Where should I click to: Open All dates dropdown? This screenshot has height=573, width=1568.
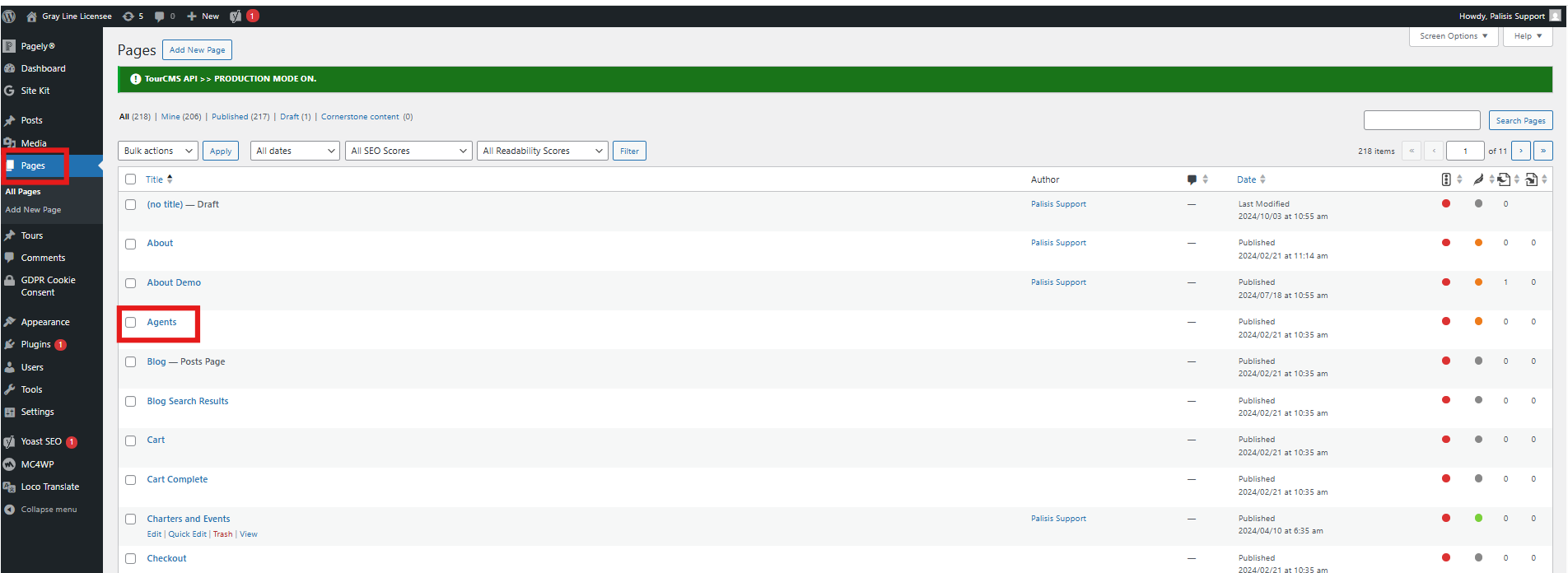[x=295, y=151]
